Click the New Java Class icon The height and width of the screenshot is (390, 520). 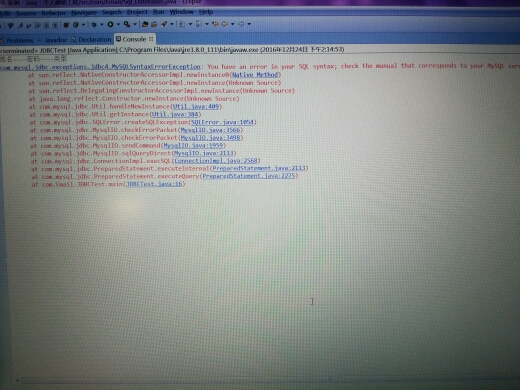click(x=154, y=24)
